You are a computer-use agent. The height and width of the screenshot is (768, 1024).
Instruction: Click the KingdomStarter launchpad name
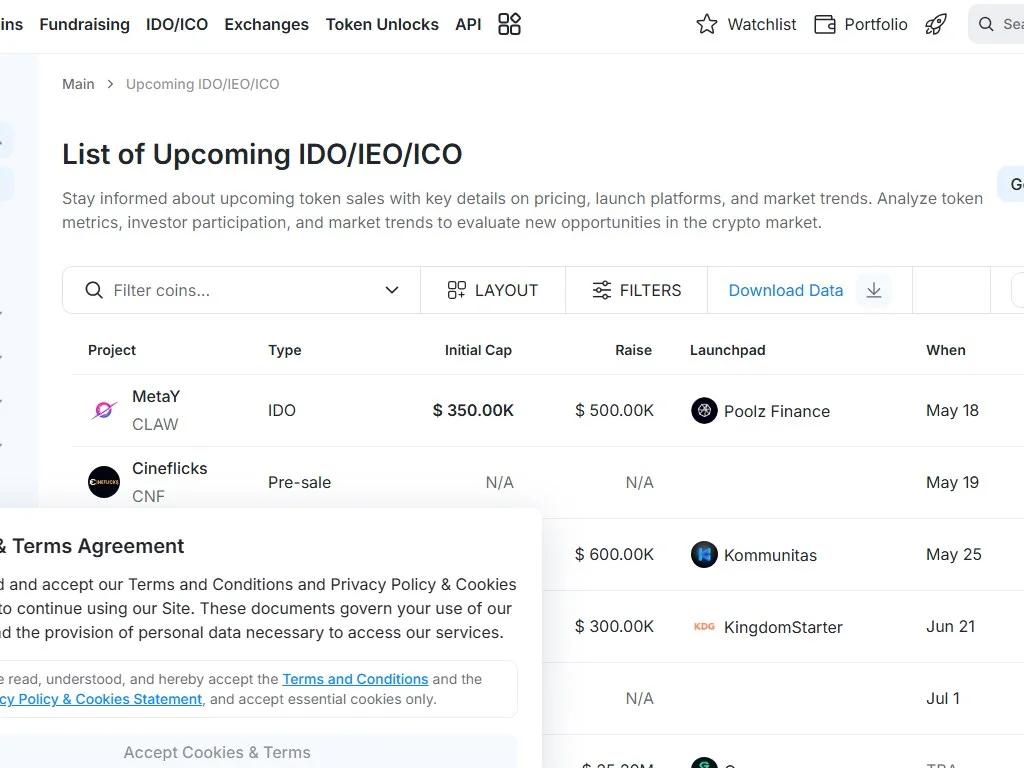[784, 627]
